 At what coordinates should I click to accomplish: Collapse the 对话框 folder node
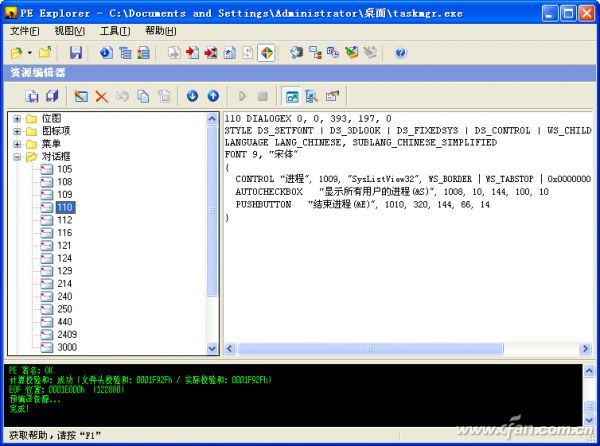tap(17, 157)
